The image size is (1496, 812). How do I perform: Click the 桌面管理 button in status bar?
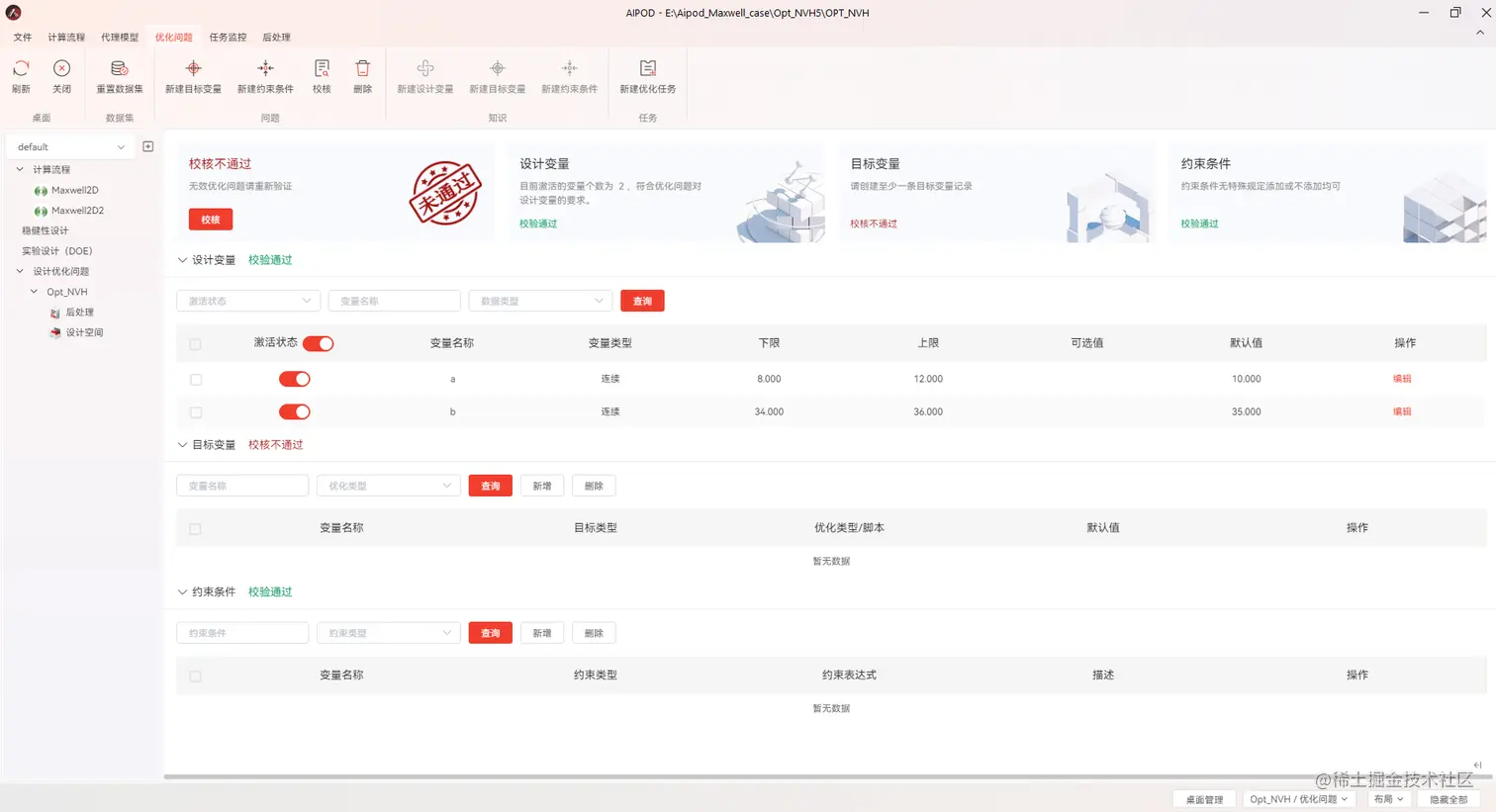coord(1204,799)
